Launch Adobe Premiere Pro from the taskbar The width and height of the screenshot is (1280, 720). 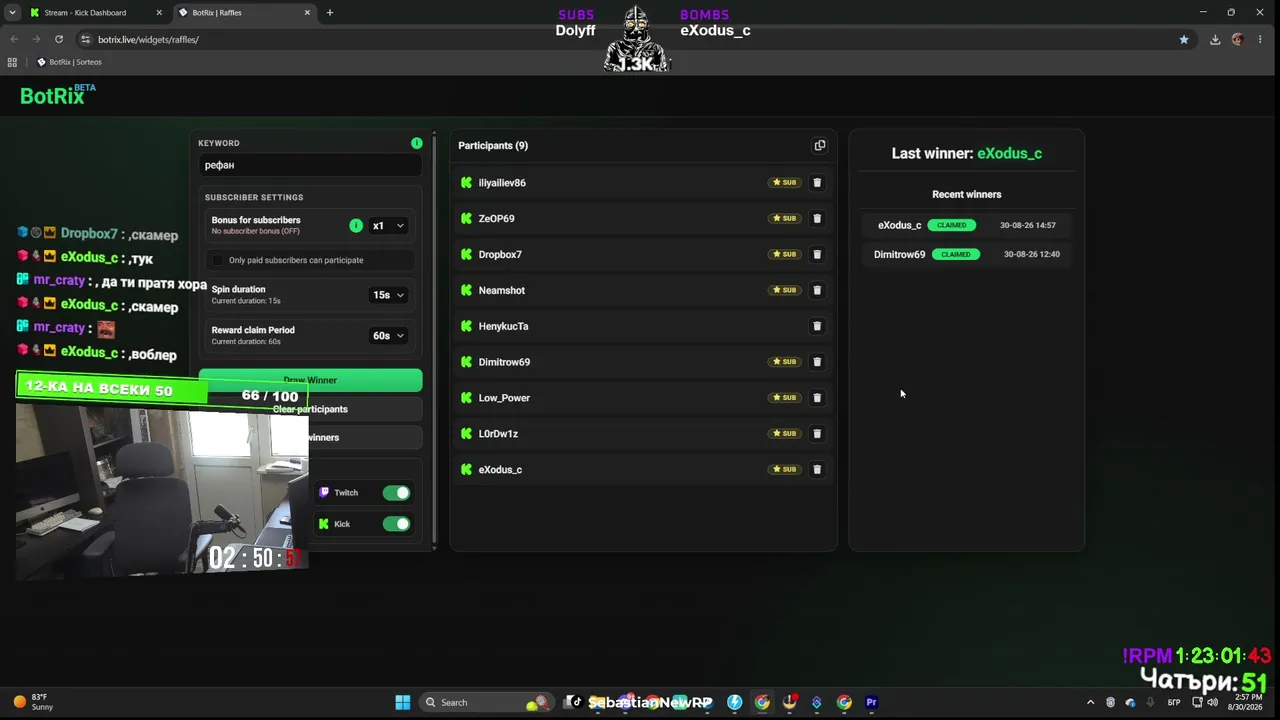coord(871,703)
